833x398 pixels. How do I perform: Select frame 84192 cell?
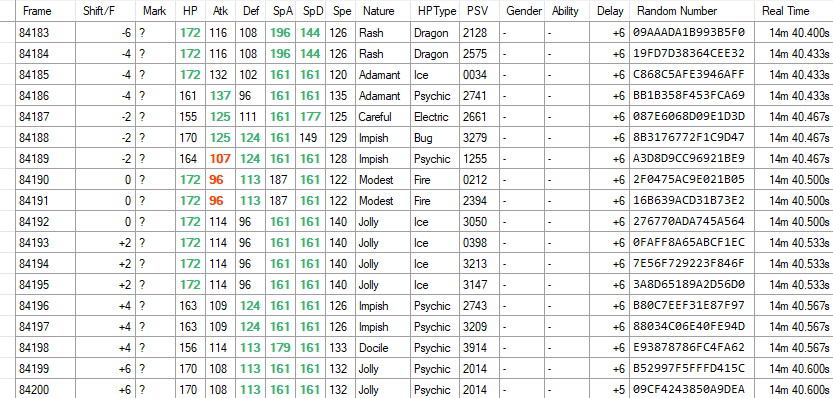[45, 222]
